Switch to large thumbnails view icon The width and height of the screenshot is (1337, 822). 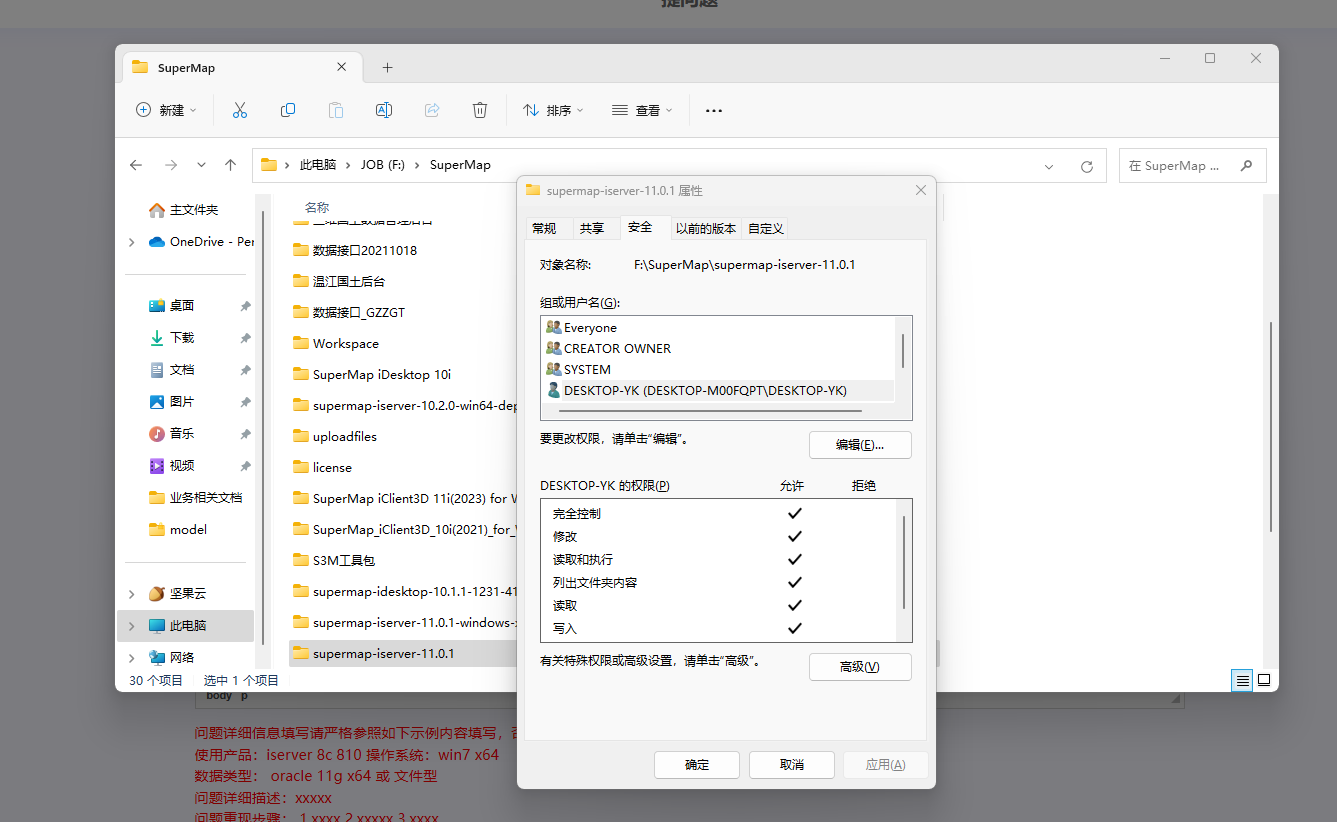pos(1264,680)
